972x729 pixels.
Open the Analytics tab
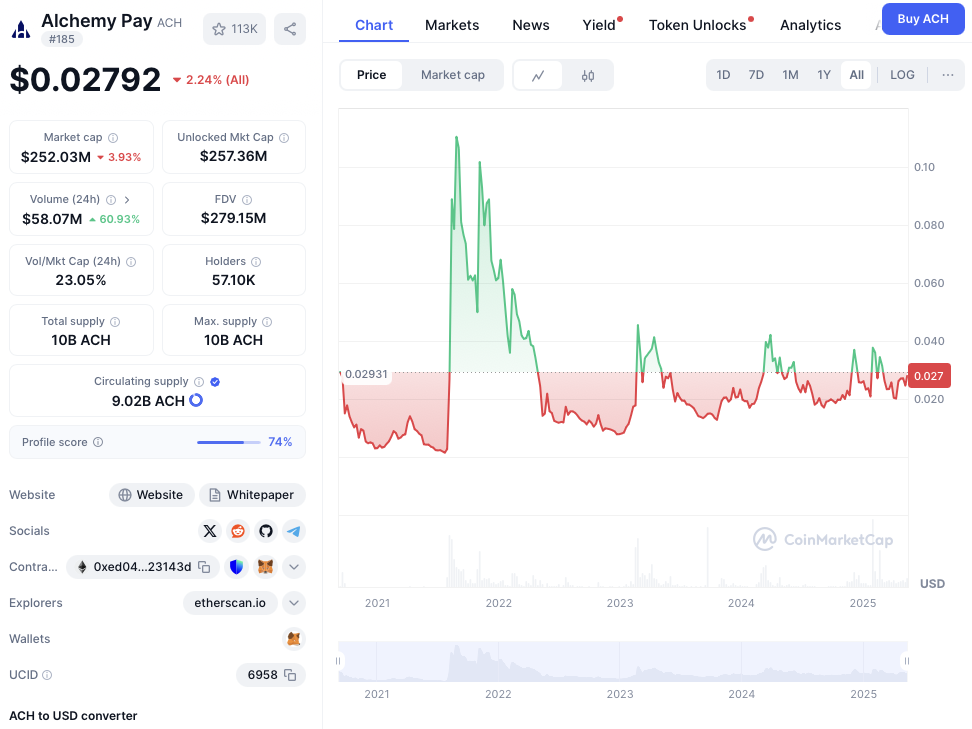click(x=810, y=25)
